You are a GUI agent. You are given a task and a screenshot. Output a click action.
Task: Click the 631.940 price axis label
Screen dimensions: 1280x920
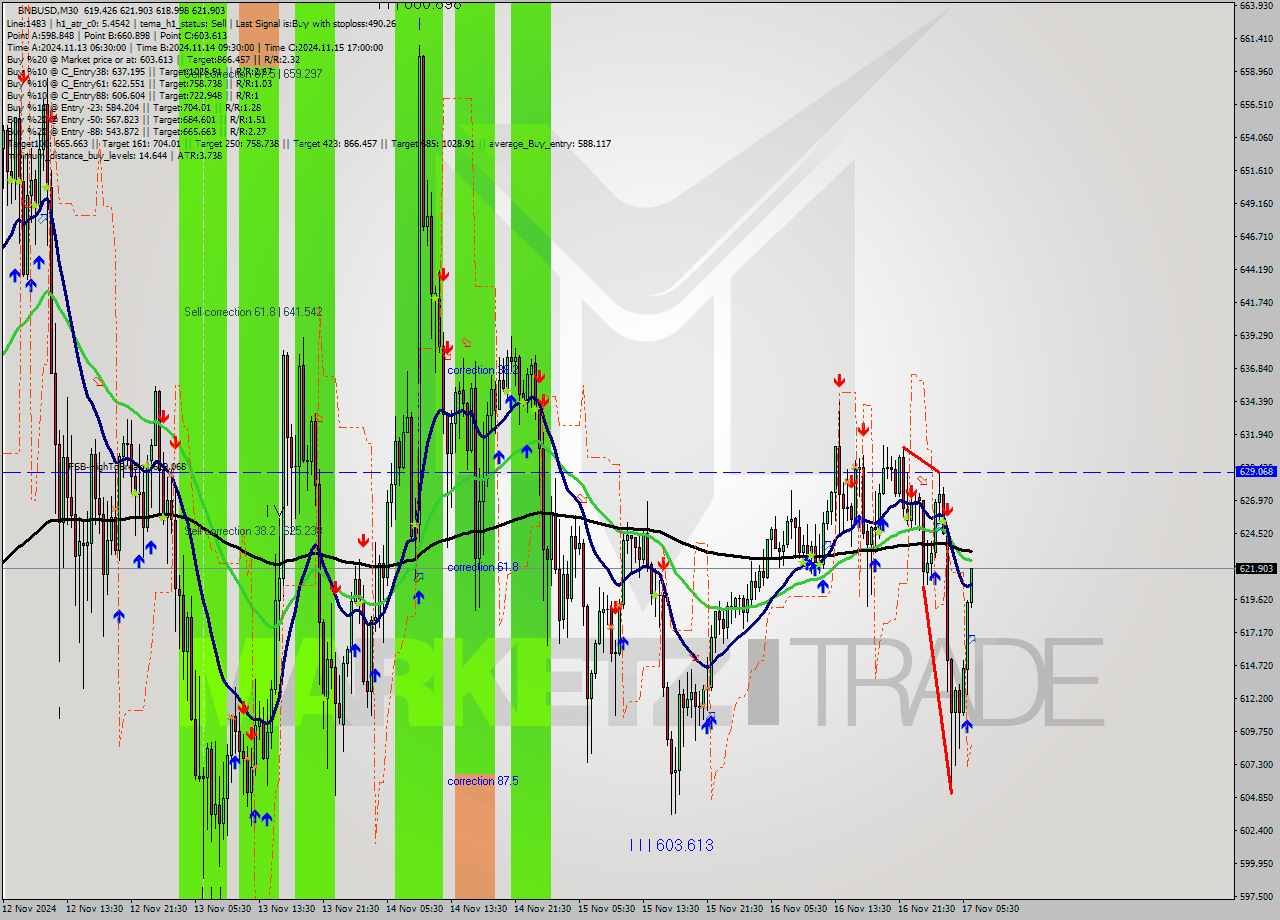point(1255,434)
